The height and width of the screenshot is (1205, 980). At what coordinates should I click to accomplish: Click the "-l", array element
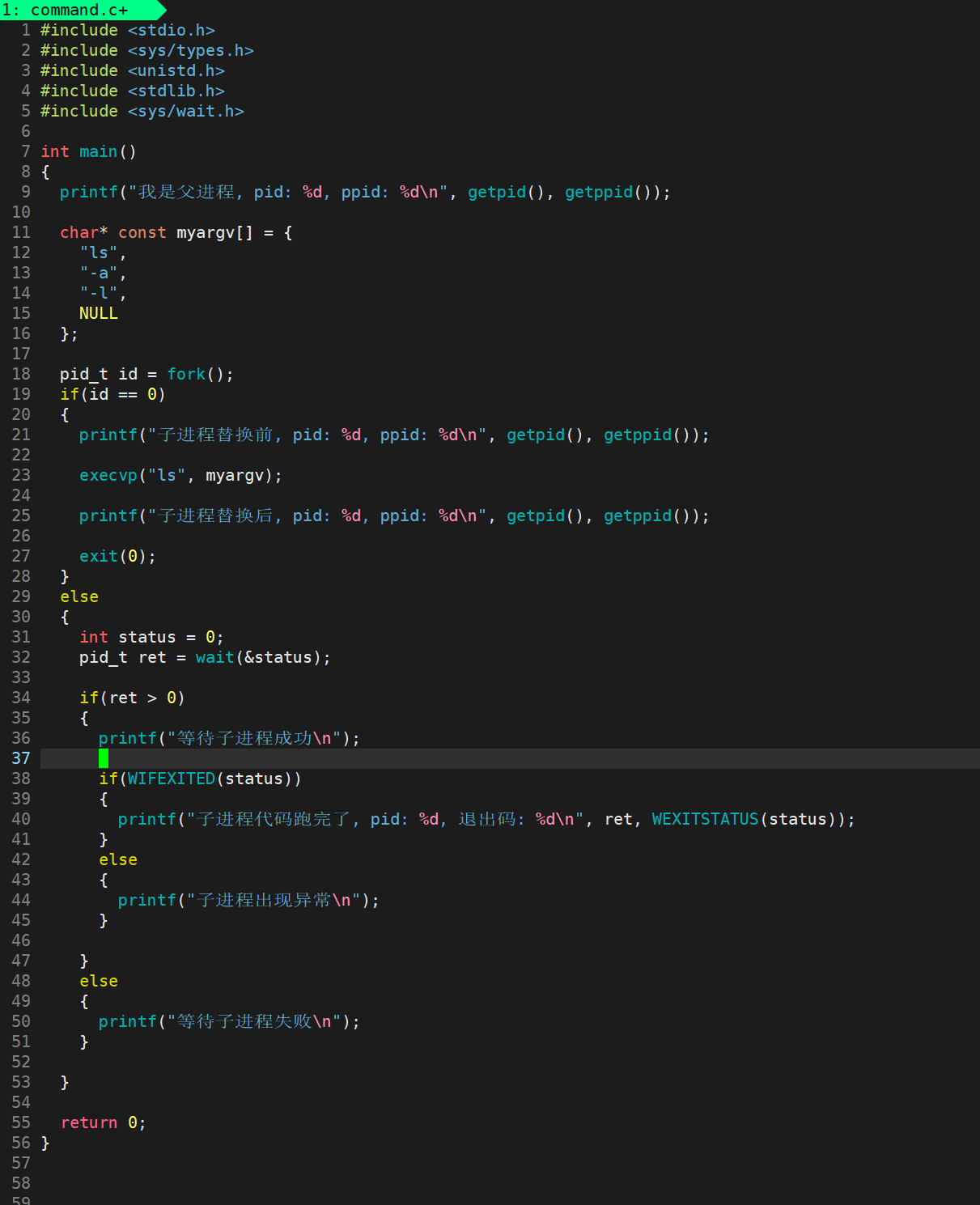point(103,293)
